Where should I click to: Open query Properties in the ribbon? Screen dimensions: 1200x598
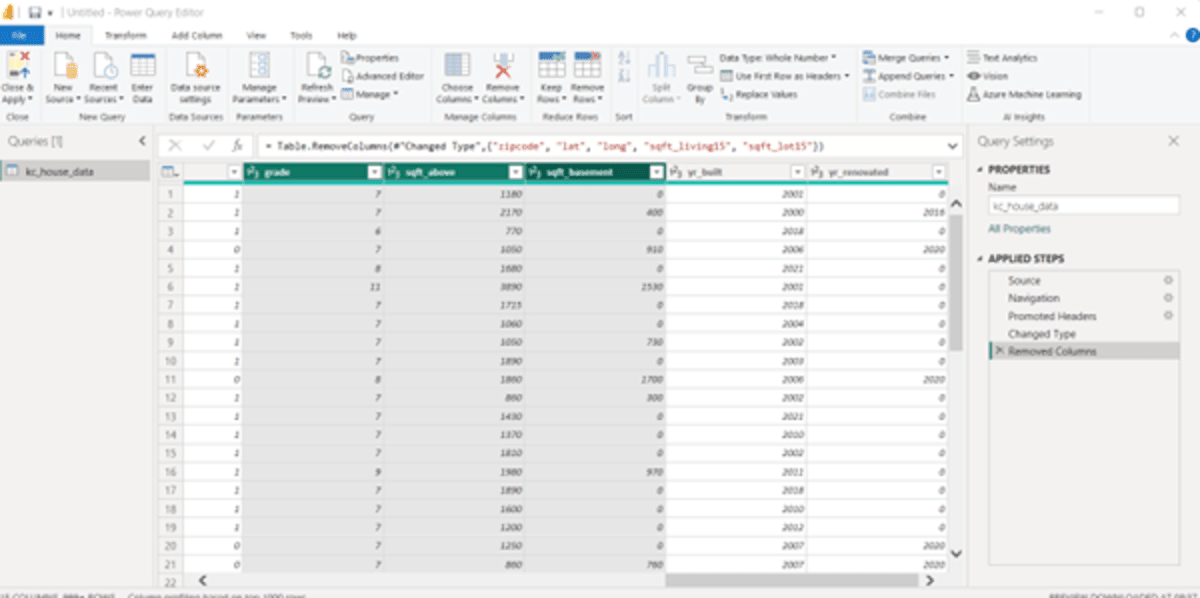pos(369,58)
